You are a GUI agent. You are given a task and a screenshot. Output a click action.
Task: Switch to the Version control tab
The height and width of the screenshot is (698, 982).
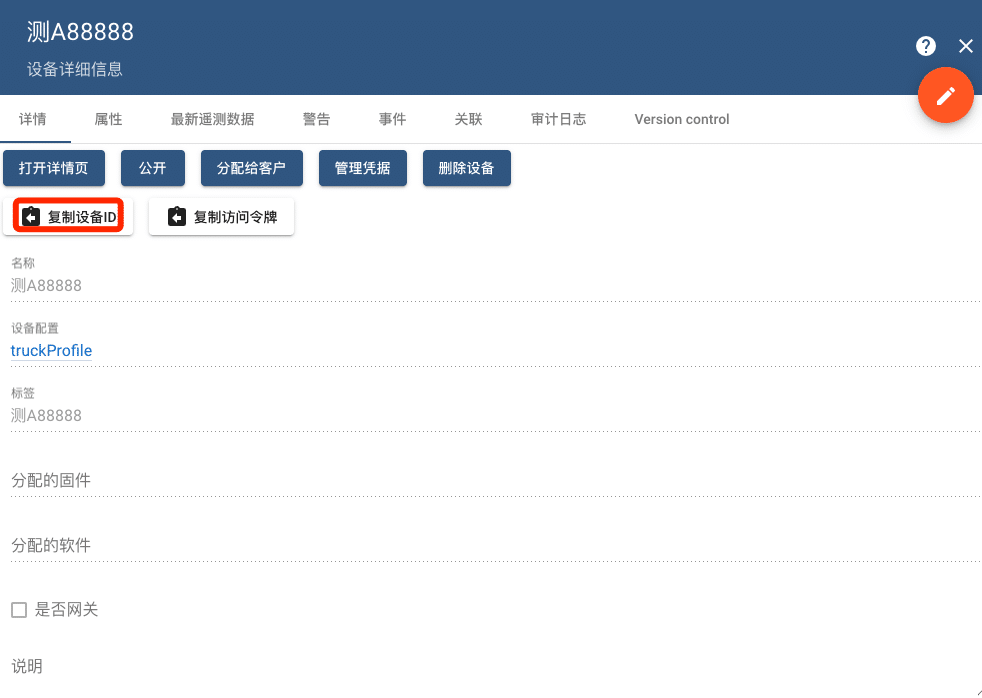pos(680,118)
